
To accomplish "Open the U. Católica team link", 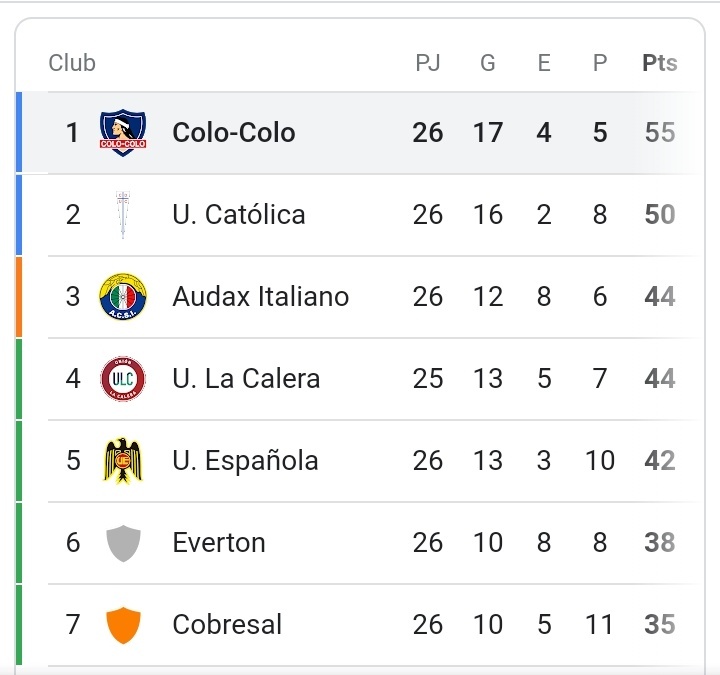I will (238, 214).
